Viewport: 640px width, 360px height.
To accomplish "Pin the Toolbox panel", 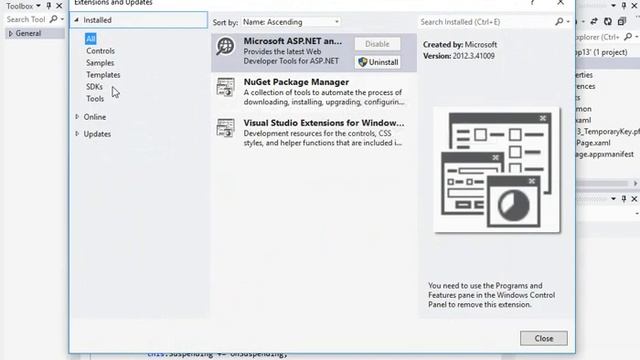I will point(49,6).
